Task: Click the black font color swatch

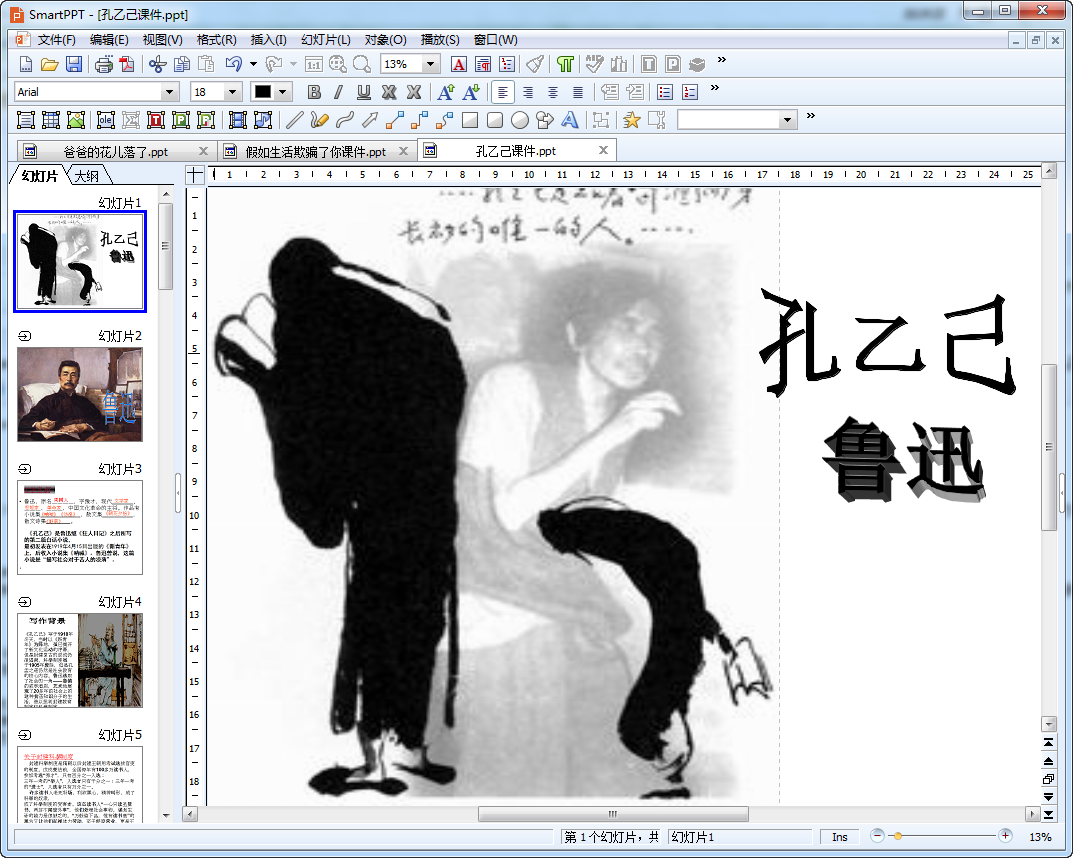Action: click(263, 92)
